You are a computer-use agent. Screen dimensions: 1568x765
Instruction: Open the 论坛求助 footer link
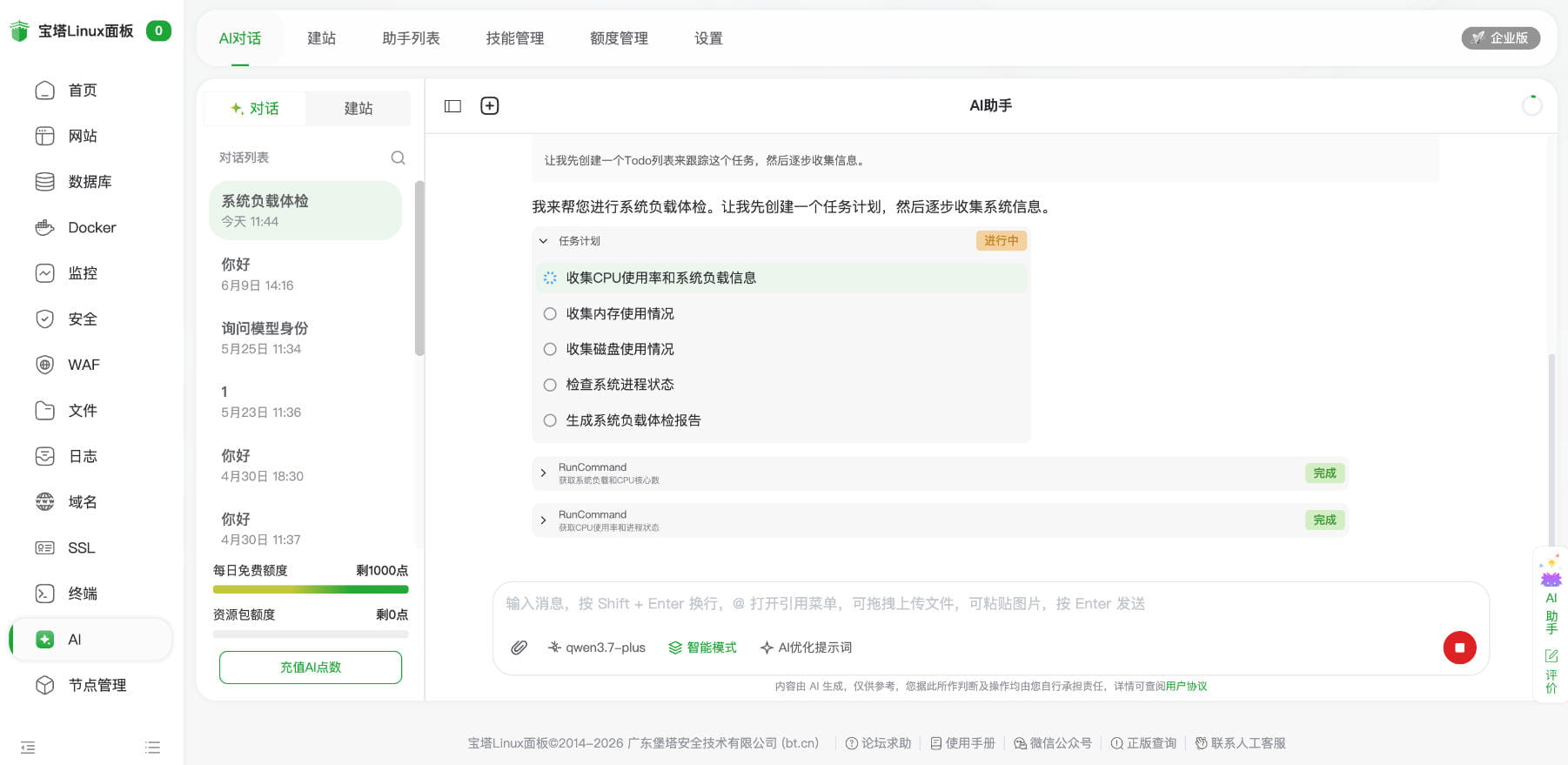pos(879,743)
